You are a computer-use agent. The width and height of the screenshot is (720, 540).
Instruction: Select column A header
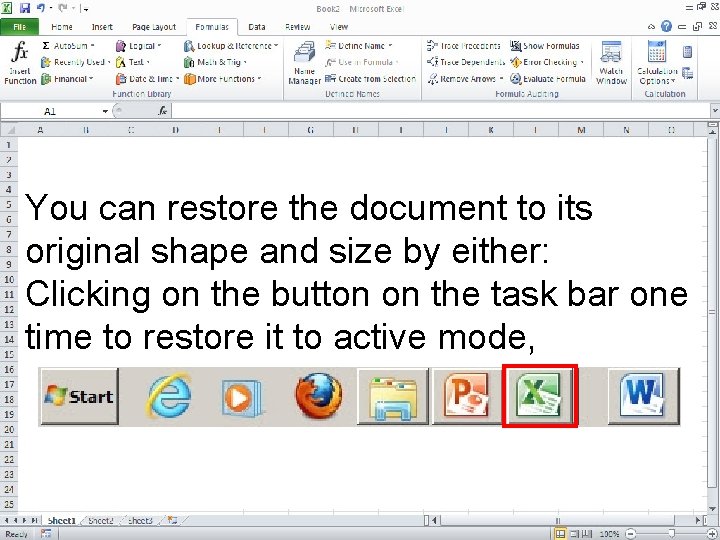tap(40, 130)
